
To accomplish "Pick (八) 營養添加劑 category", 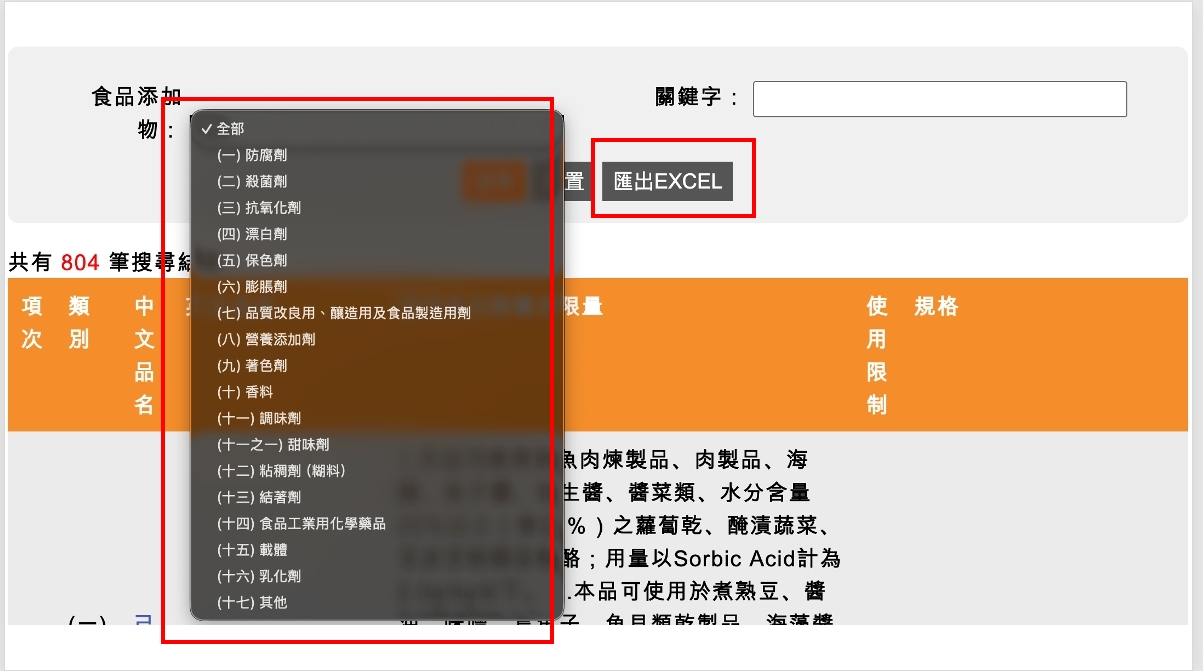I will point(266,340).
